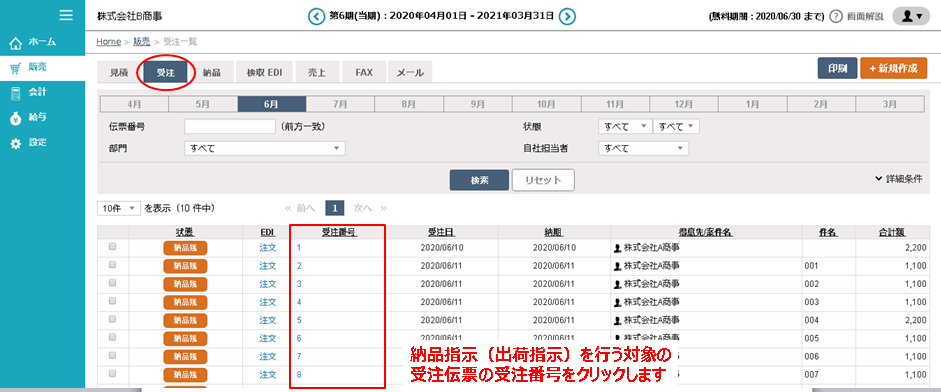Open the user account menu
941x392 pixels.
[911, 17]
